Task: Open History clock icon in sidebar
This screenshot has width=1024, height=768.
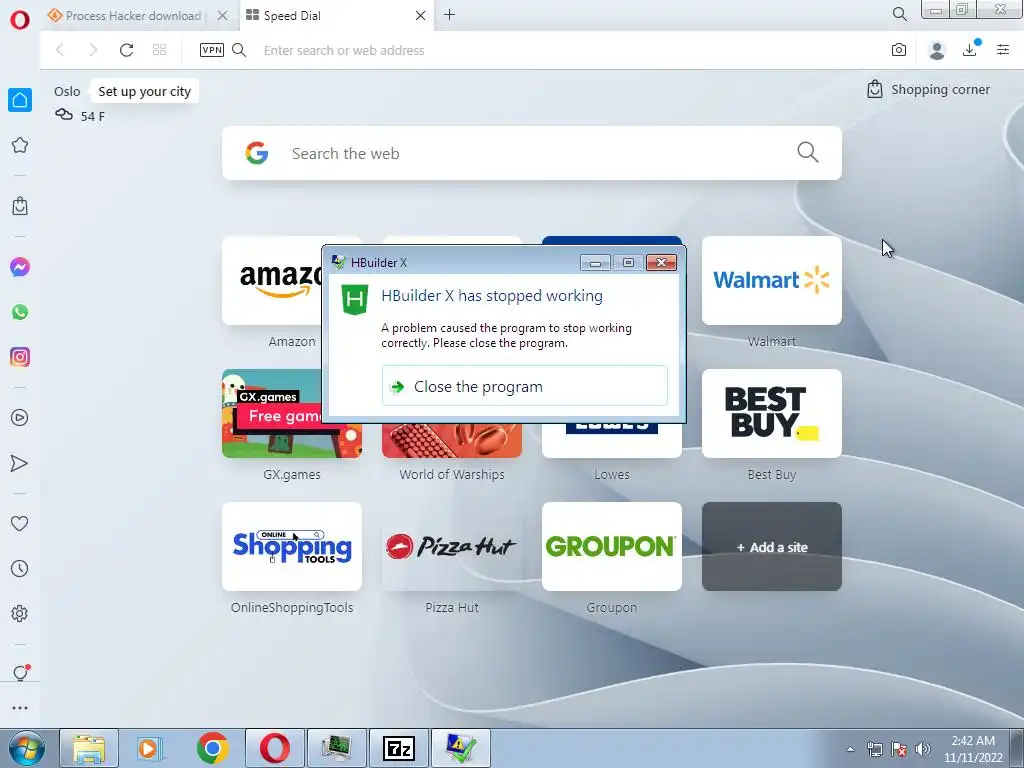Action: [20, 568]
